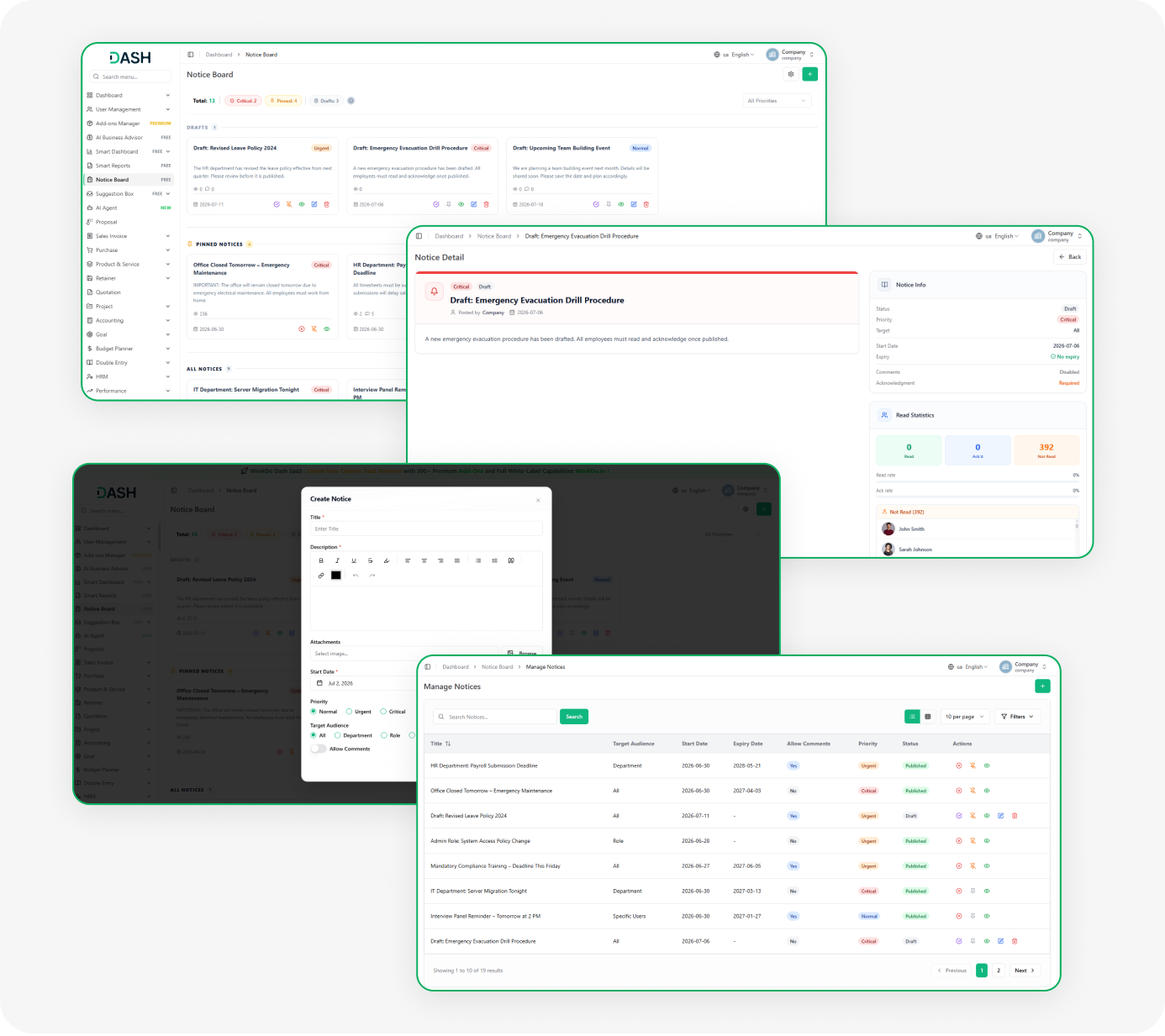
Task: Toggle the Allow Comments switch
Action: [x=319, y=749]
